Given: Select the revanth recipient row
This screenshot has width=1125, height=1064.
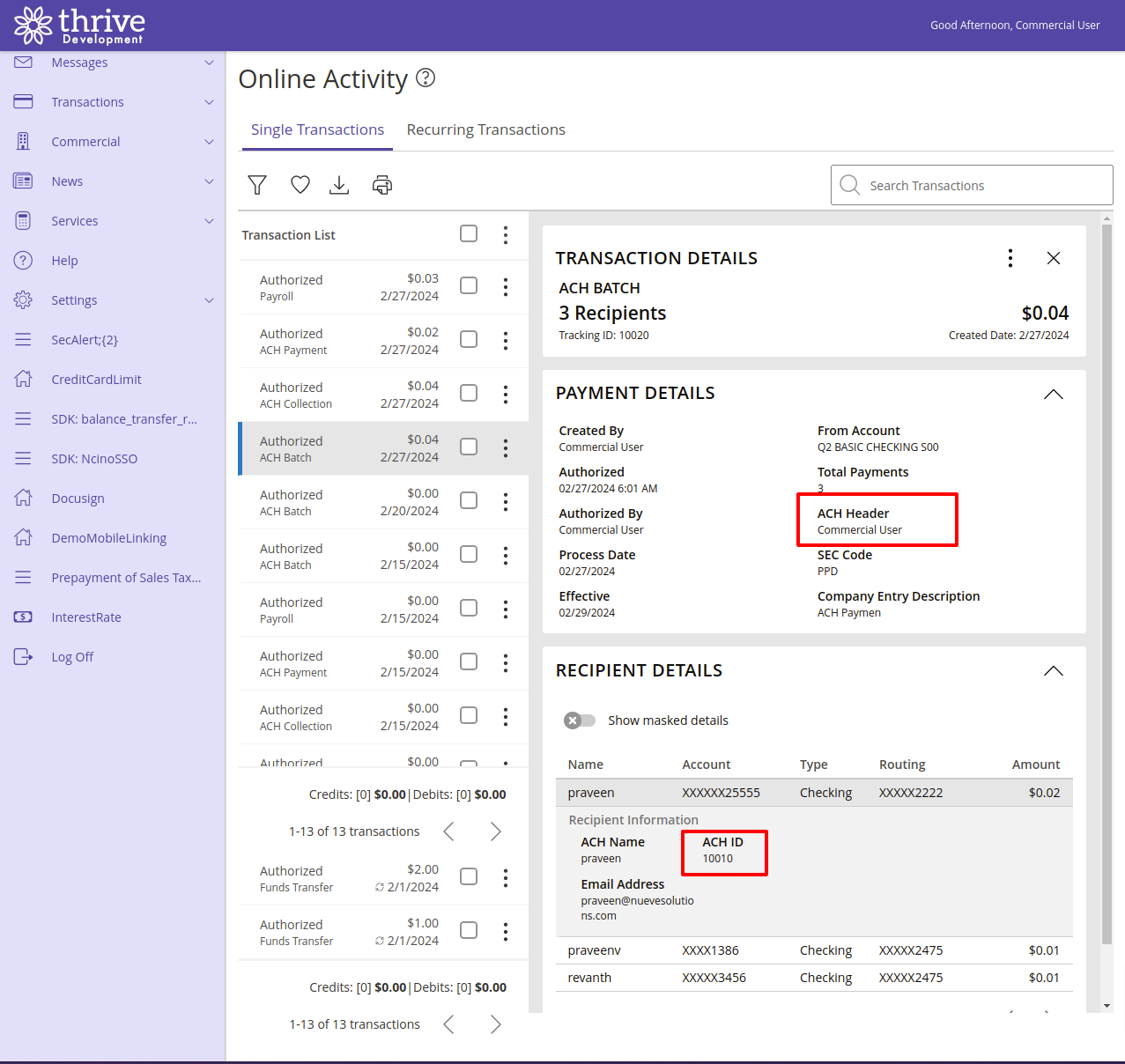Looking at the screenshot, I should click(x=814, y=978).
